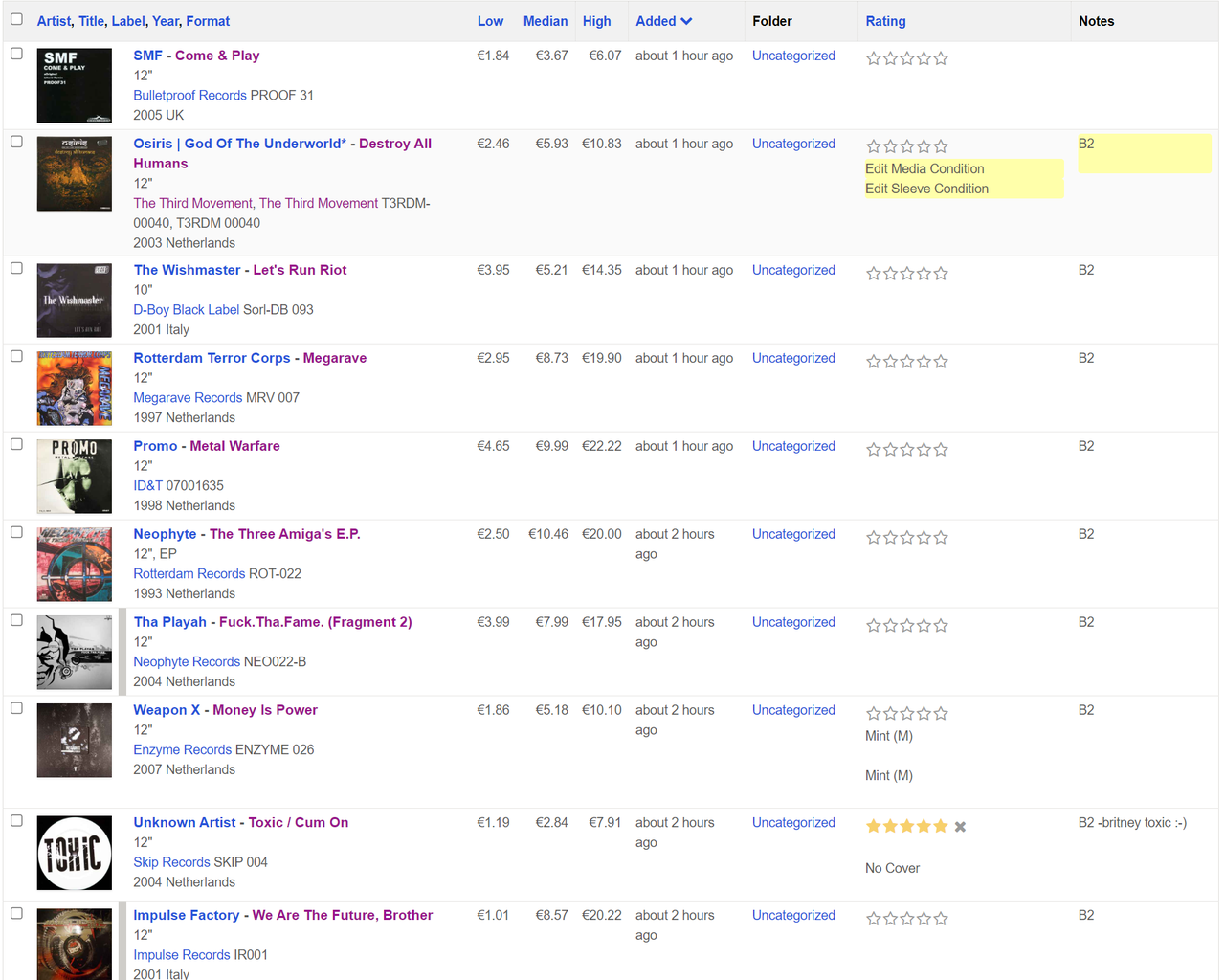The width and height of the screenshot is (1225, 980).
Task: Select the Weapon X row checkbox
Action: click(x=16, y=708)
